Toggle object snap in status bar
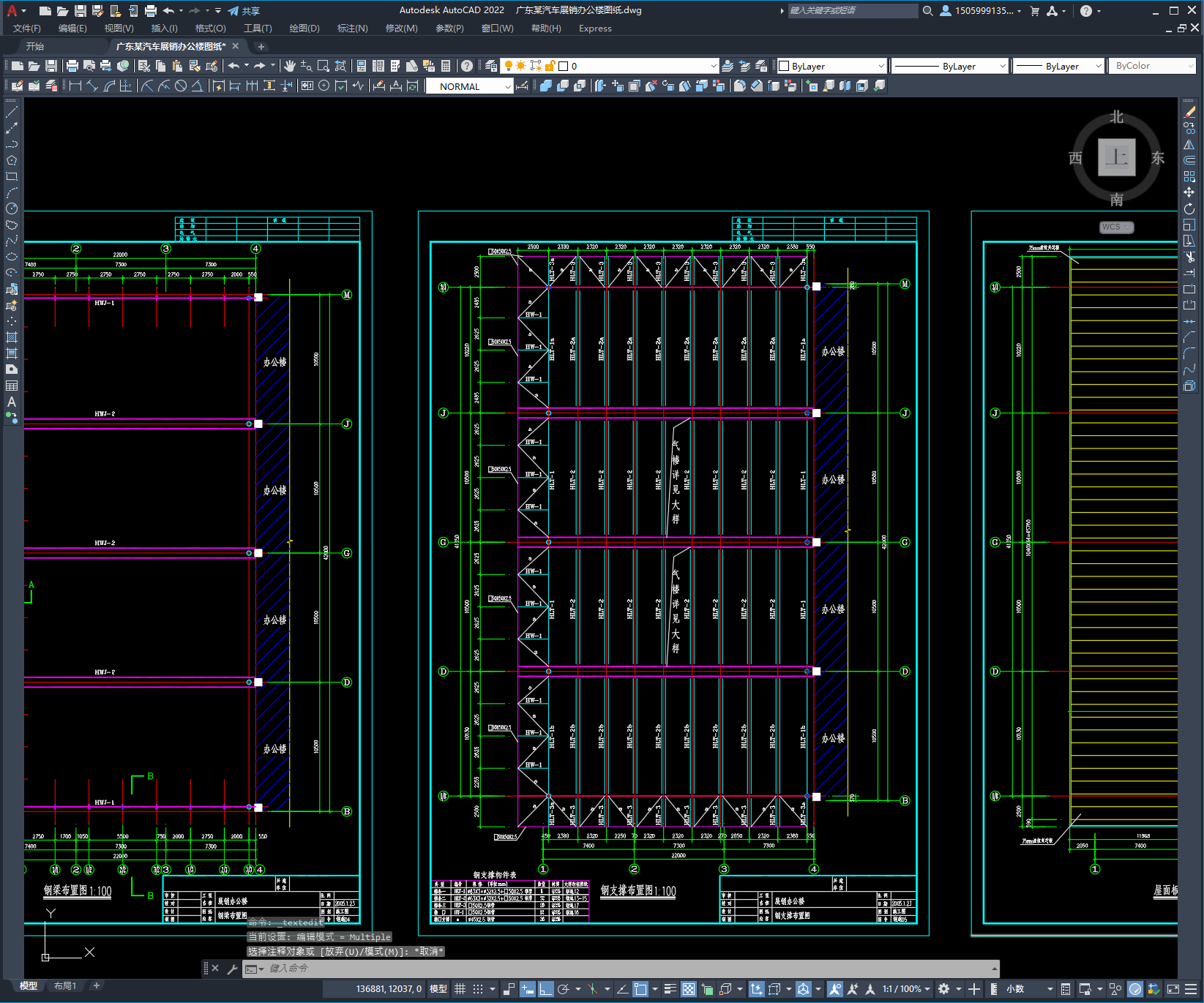Screen dimensions: 1204x1003 (x=640, y=989)
